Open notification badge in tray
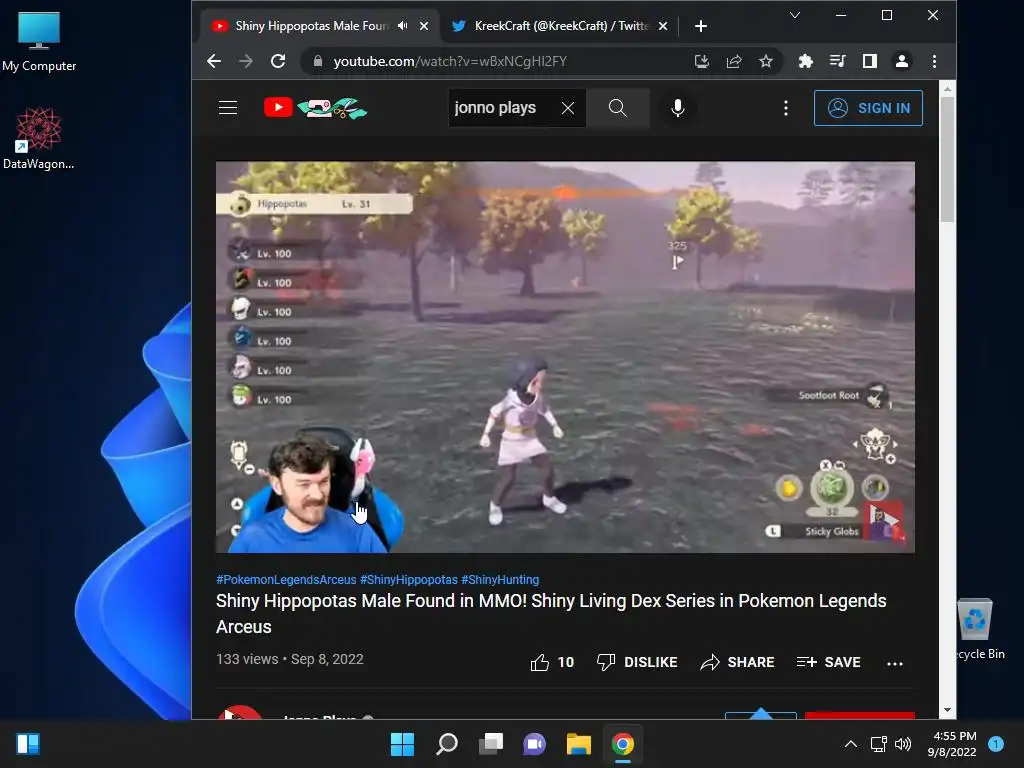Viewport: 1024px width, 768px height. coord(996,744)
